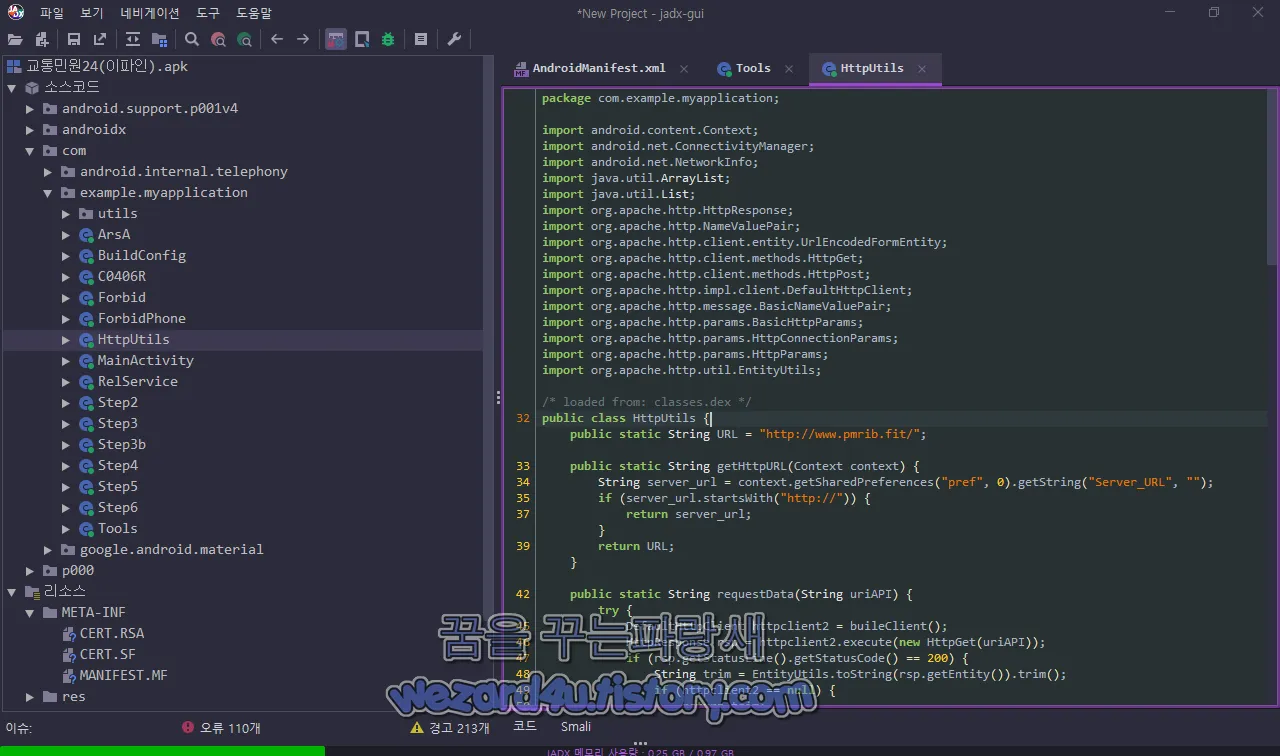Navigate back with left arrow

click(277, 40)
